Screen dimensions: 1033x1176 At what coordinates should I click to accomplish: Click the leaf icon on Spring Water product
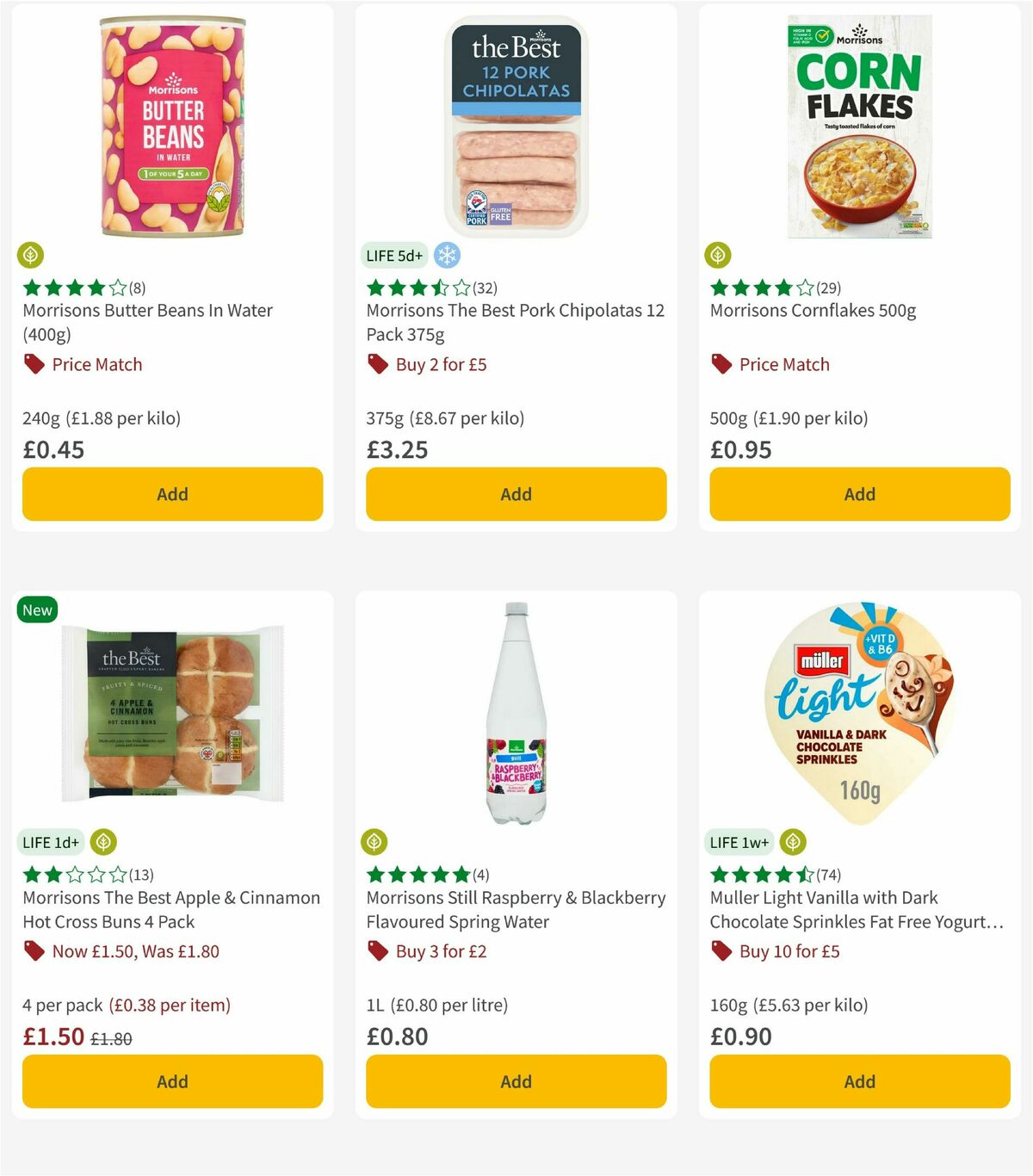pyautogui.click(x=376, y=842)
